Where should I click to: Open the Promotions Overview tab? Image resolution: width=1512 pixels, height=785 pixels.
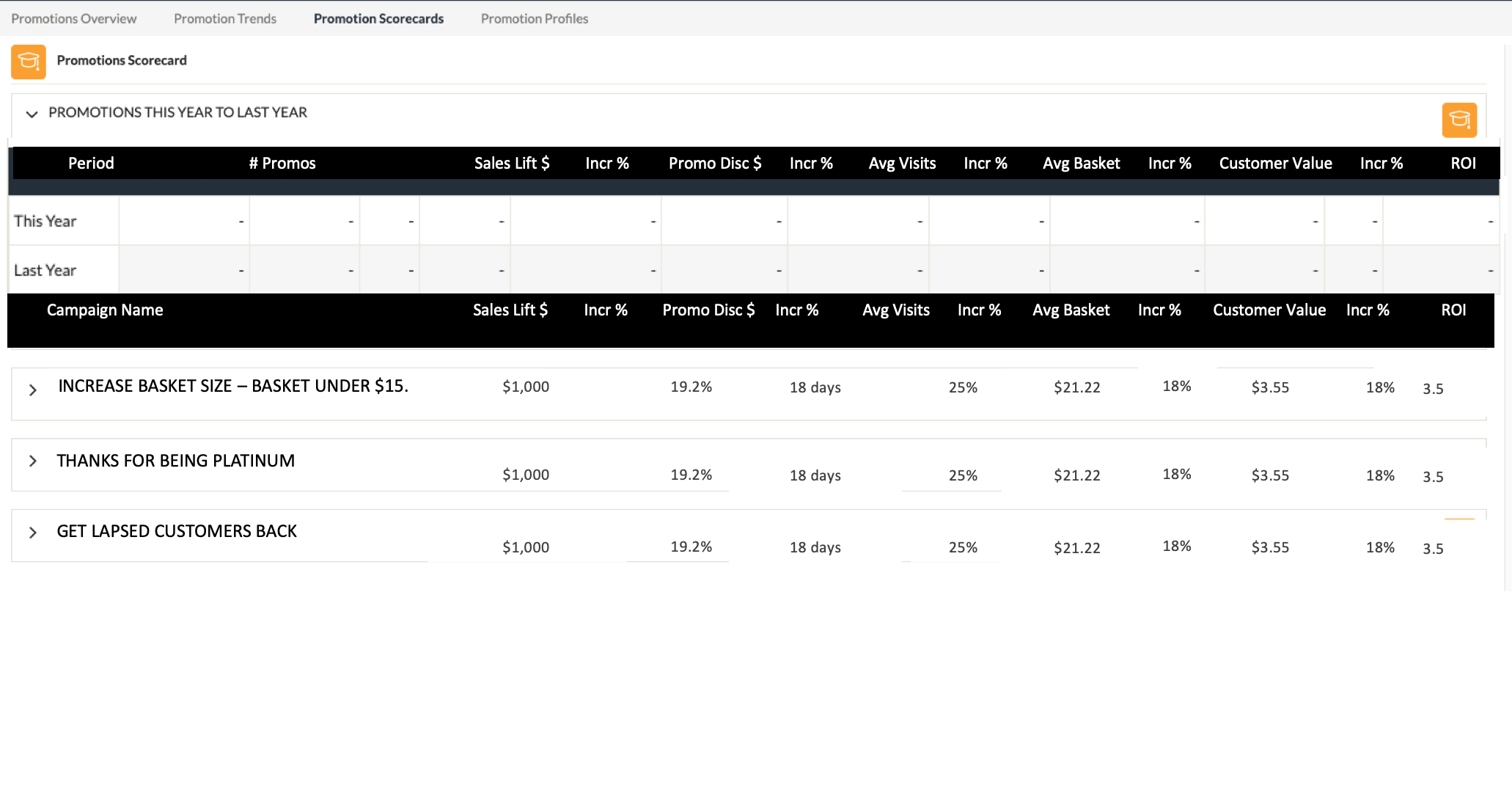pyautogui.click(x=73, y=18)
